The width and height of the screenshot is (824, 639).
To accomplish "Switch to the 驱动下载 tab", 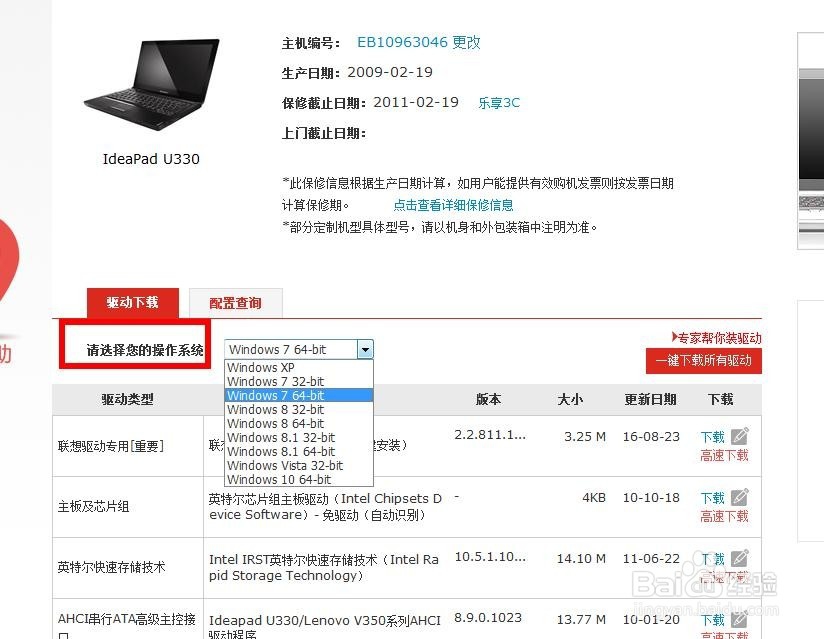I will (133, 303).
